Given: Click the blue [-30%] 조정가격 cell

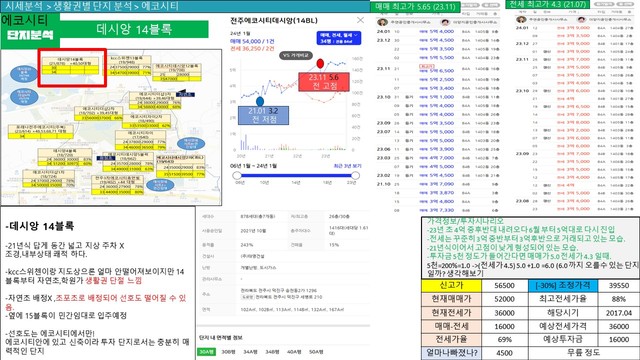Looking at the screenshot, I should 563,285.
